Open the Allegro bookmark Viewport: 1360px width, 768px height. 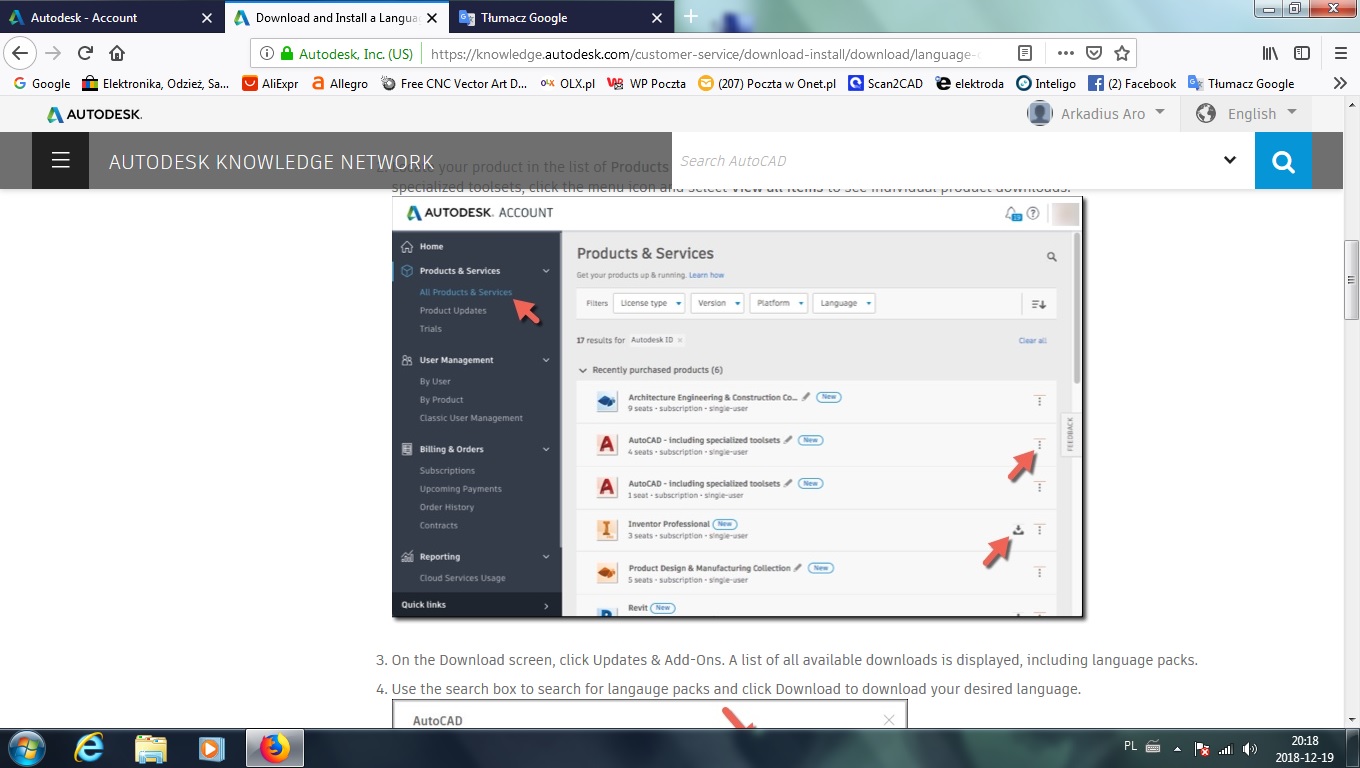pyautogui.click(x=340, y=84)
